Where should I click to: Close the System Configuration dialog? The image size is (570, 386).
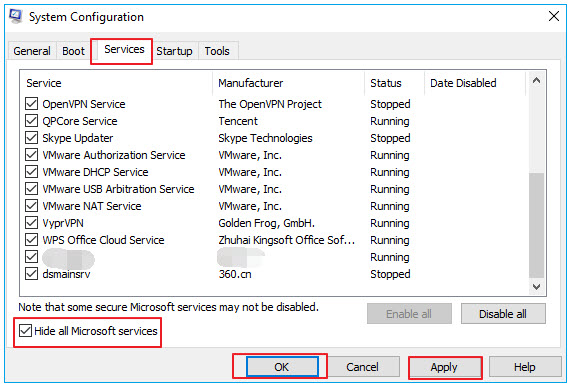pyautogui.click(x=554, y=16)
